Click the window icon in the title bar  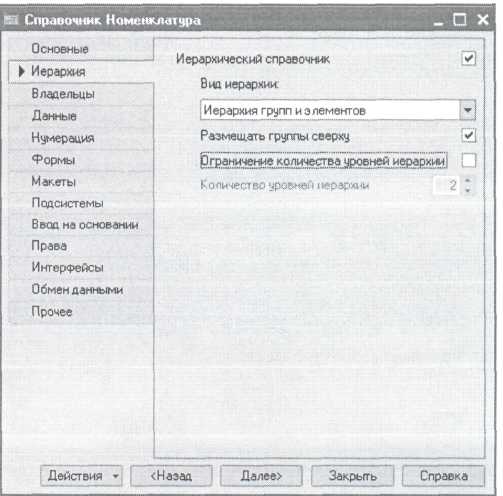point(11,20)
